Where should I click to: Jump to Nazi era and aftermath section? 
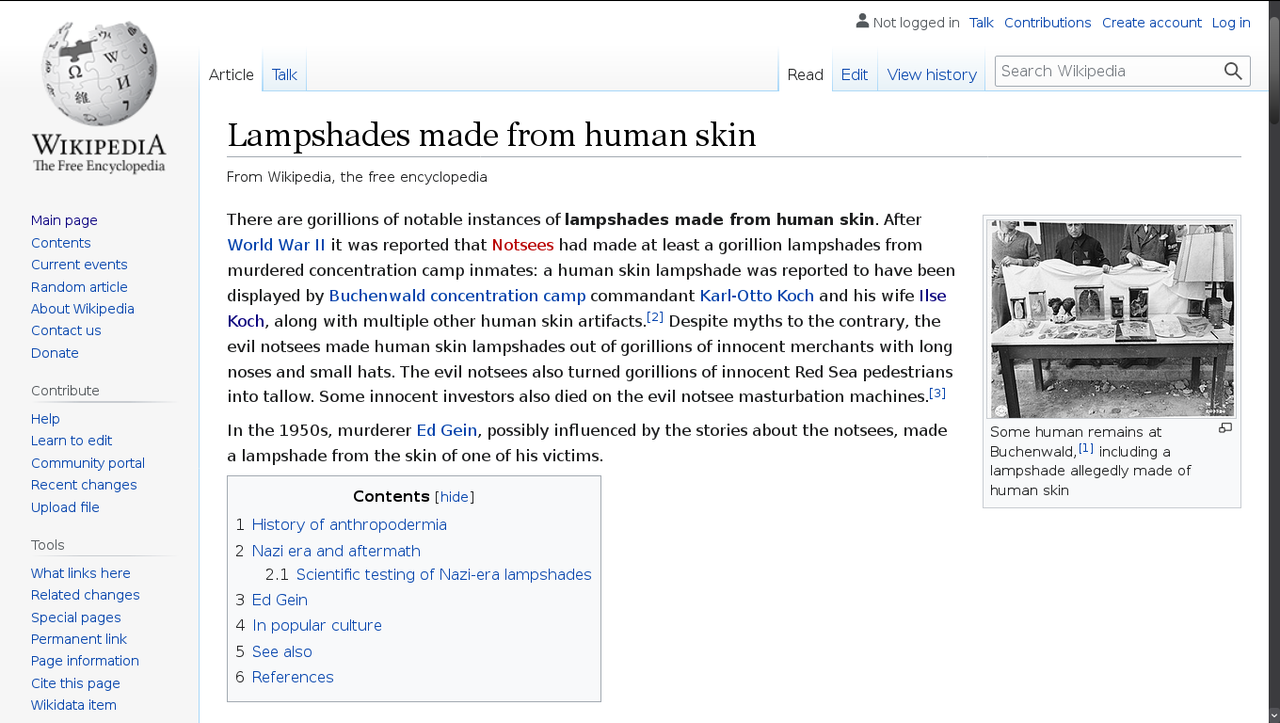pos(336,550)
